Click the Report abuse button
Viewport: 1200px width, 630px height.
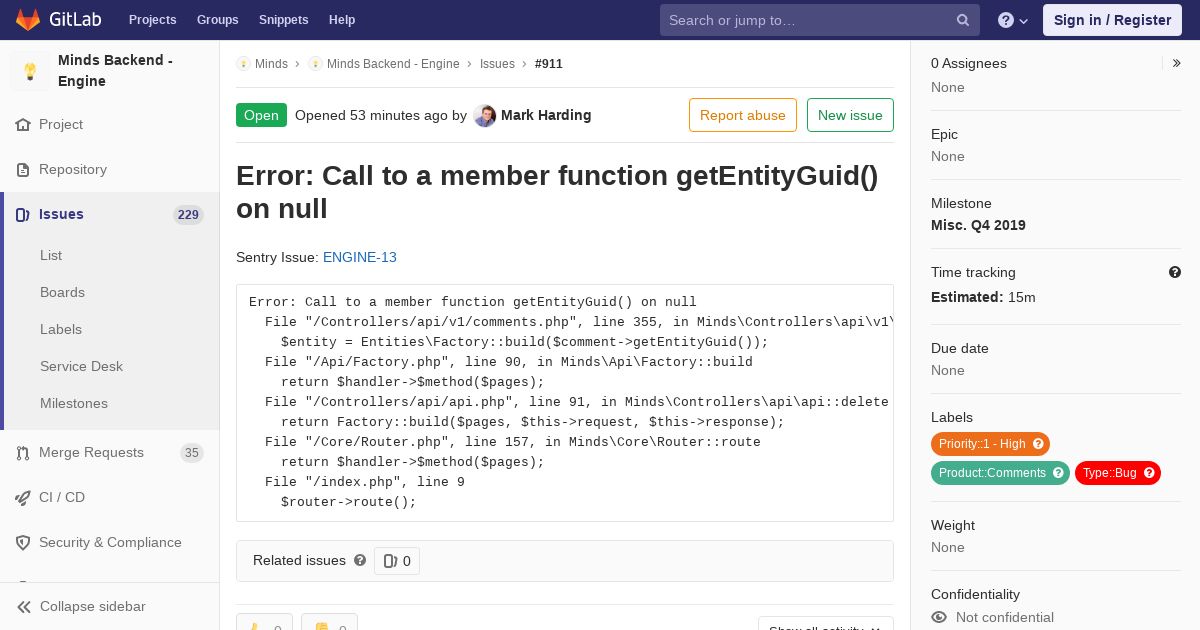tap(742, 115)
